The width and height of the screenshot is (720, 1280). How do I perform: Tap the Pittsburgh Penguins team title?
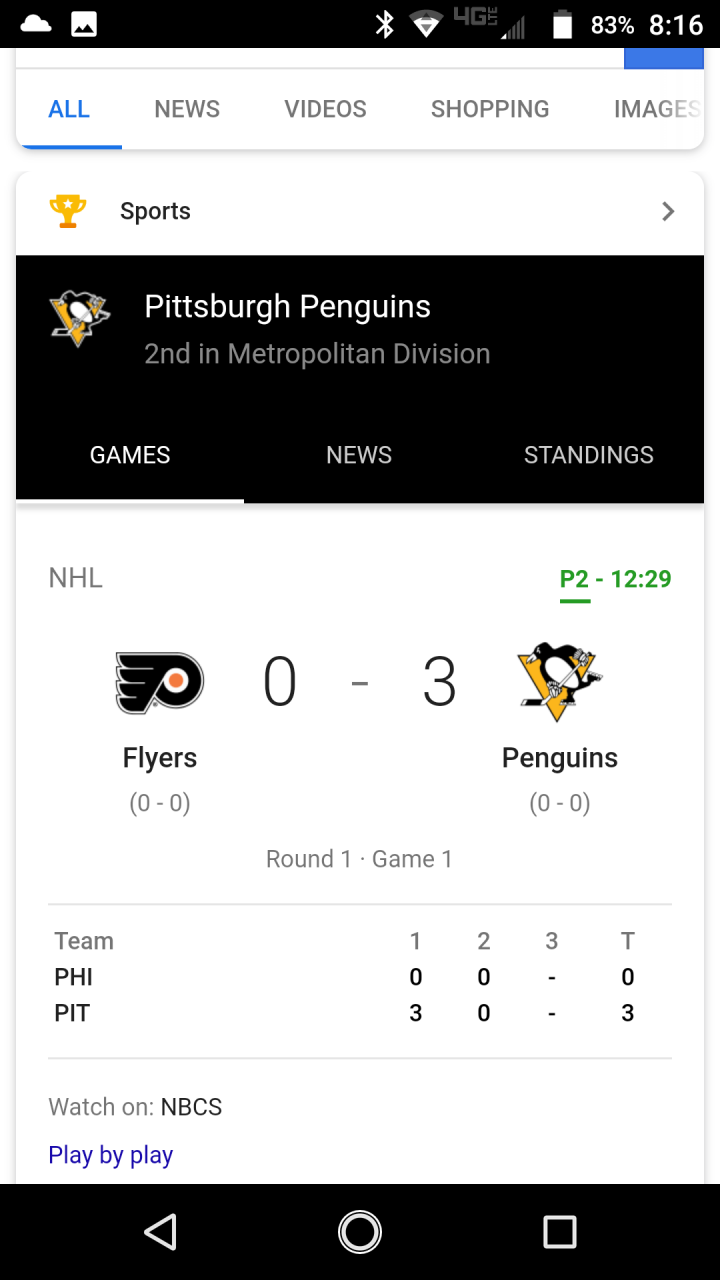pos(288,306)
